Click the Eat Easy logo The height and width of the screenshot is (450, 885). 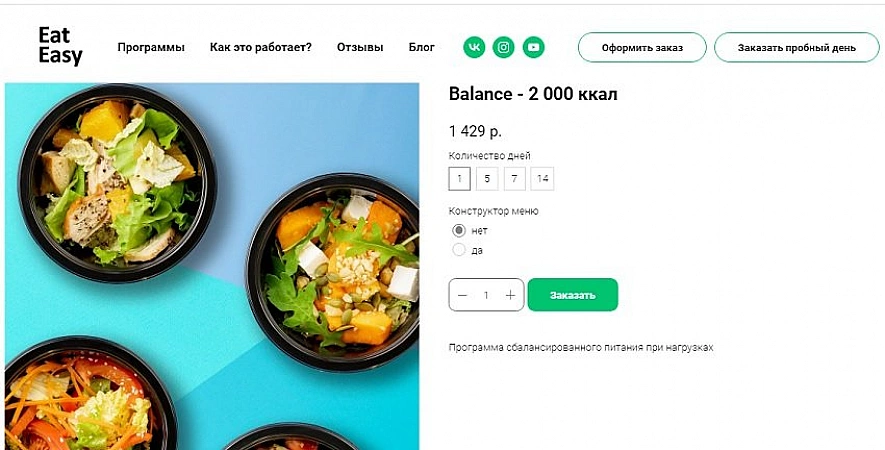click(x=60, y=46)
